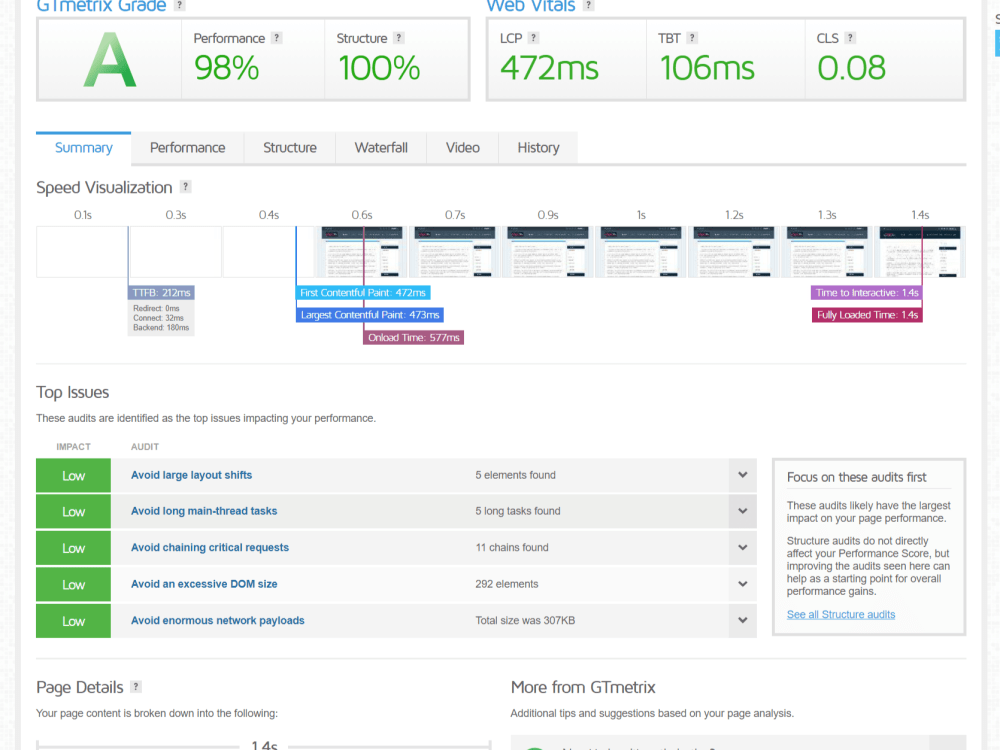Viewport: 1000px width, 750px height.
Task: Expand the excessive DOM size audit chevron
Action: pos(742,584)
